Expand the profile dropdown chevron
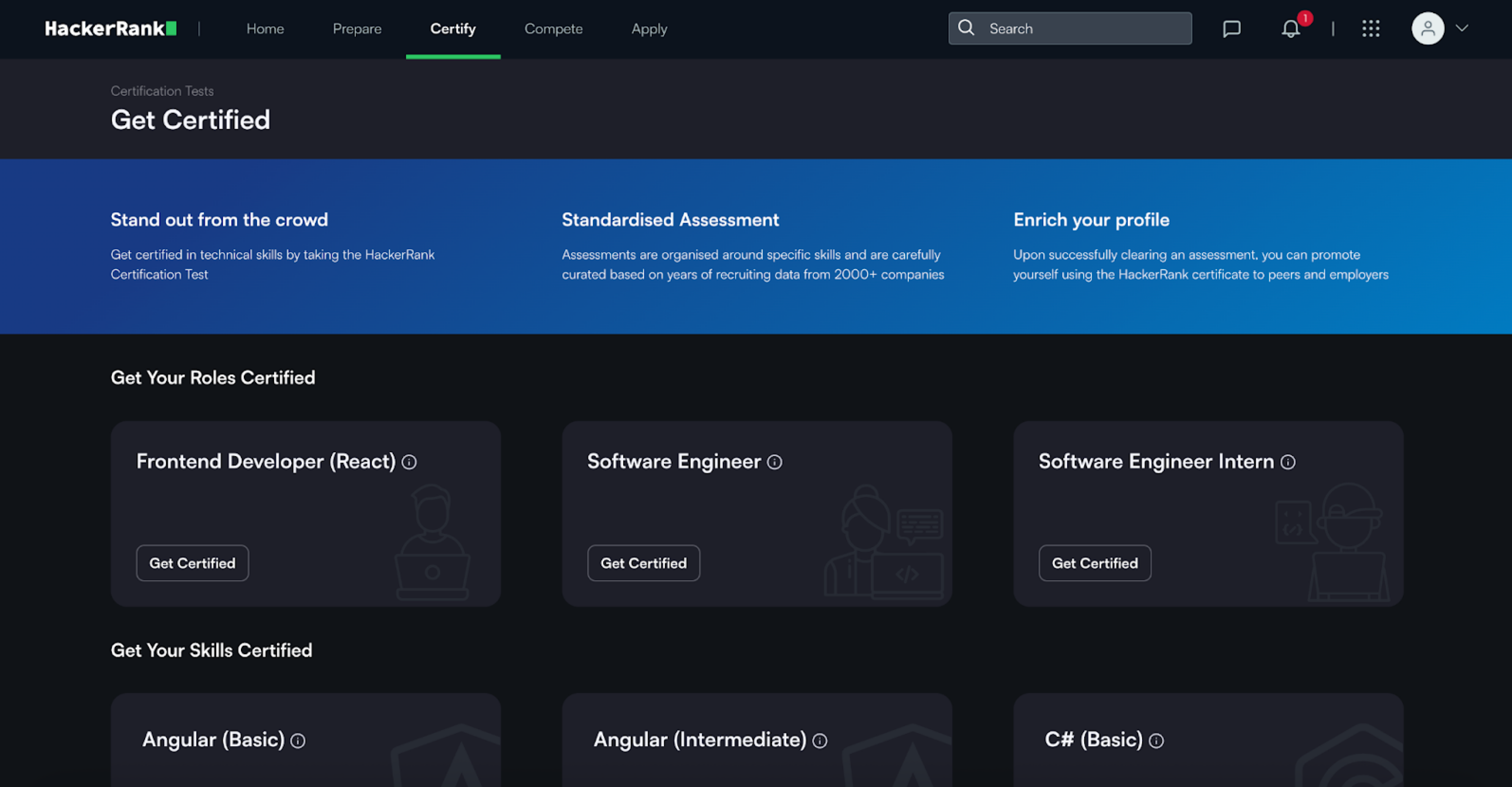 1462,28
